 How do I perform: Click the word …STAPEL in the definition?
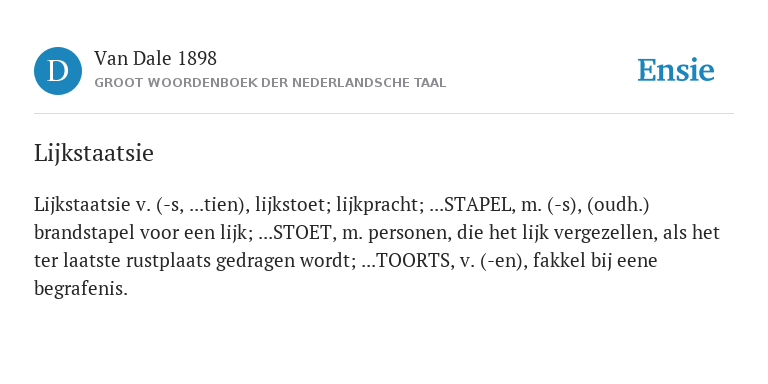pyautogui.click(x=471, y=205)
